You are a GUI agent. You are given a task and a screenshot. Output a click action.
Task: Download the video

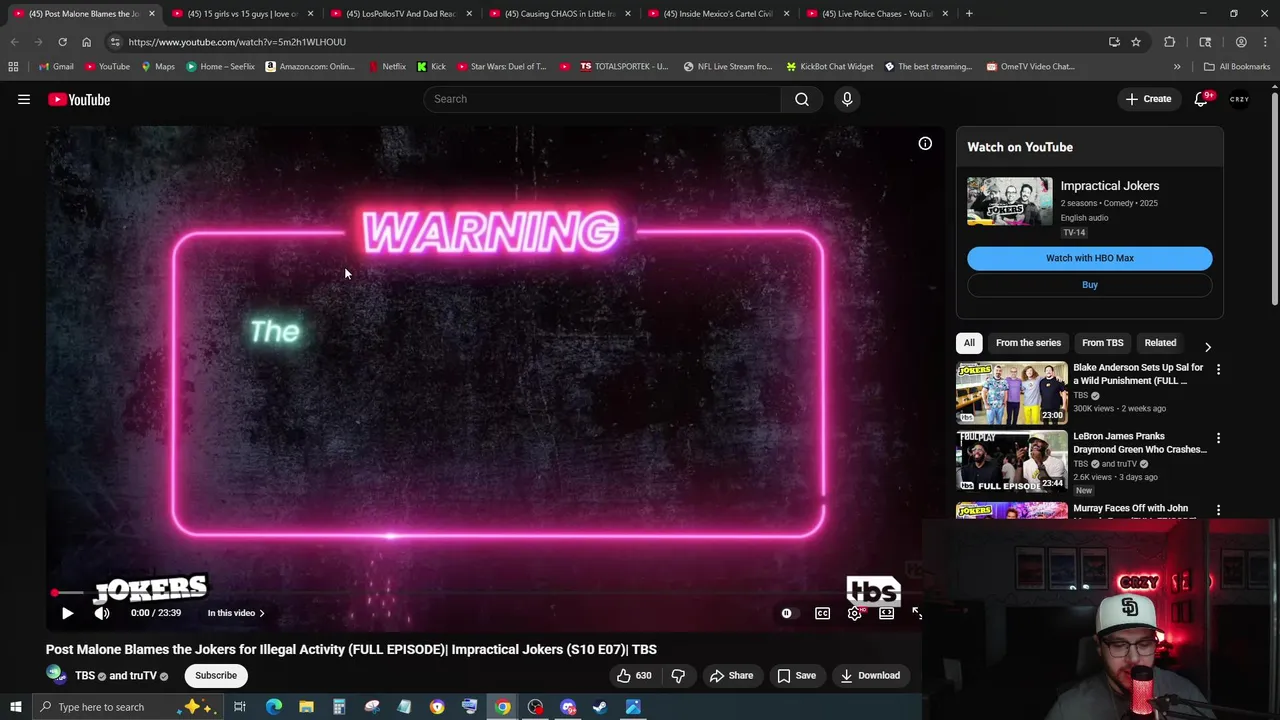tap(870, 675)
